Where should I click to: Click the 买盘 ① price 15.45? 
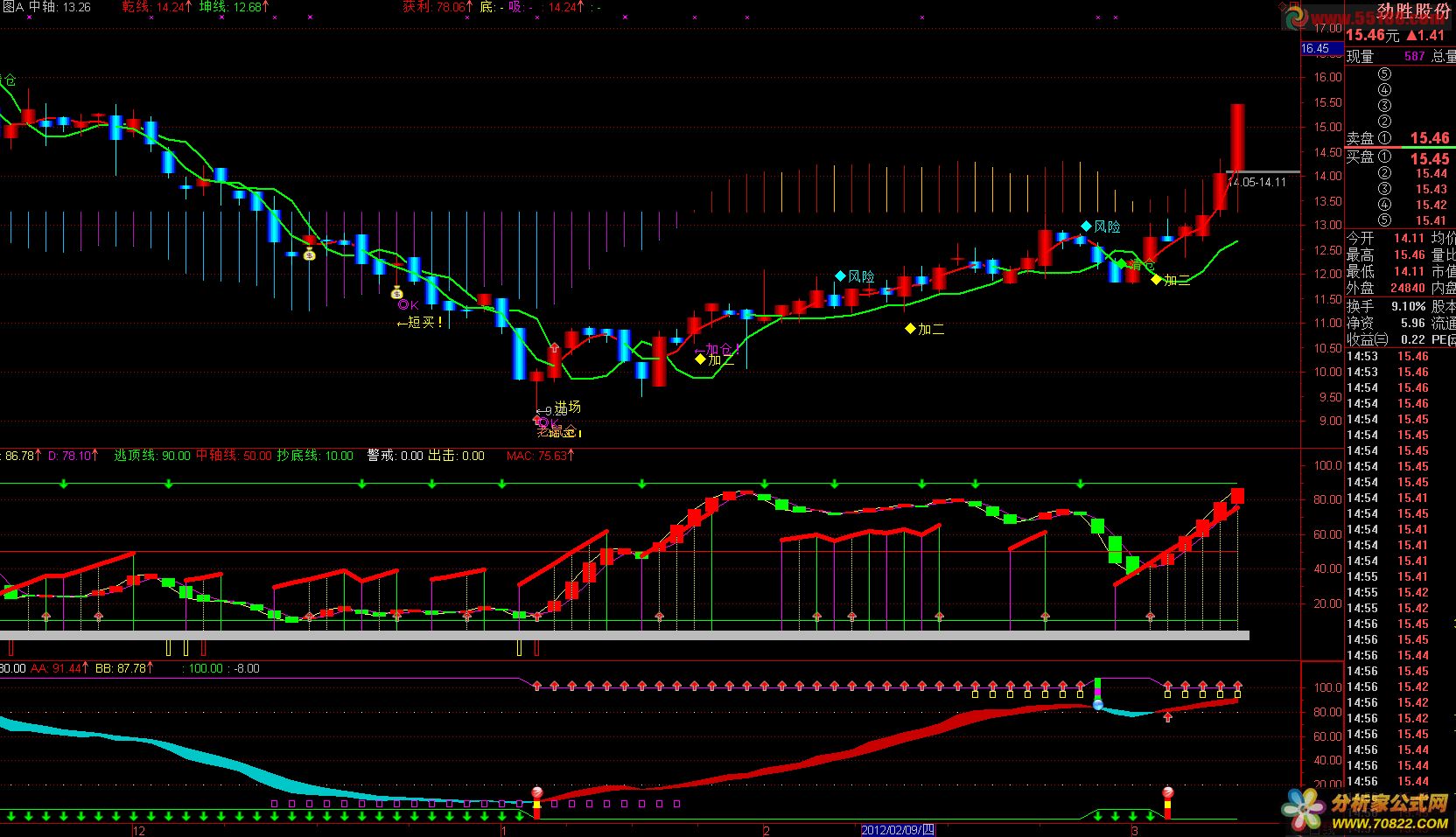1429,158
